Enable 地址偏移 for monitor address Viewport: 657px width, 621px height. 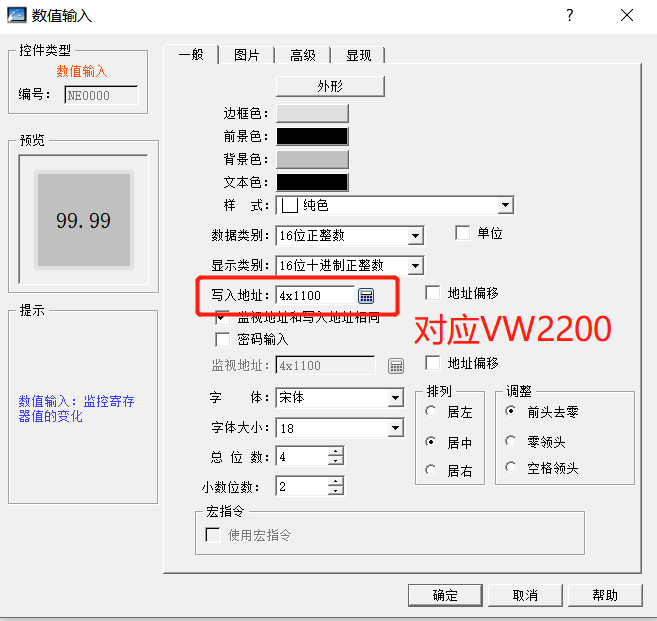click(x=433, y=362)
